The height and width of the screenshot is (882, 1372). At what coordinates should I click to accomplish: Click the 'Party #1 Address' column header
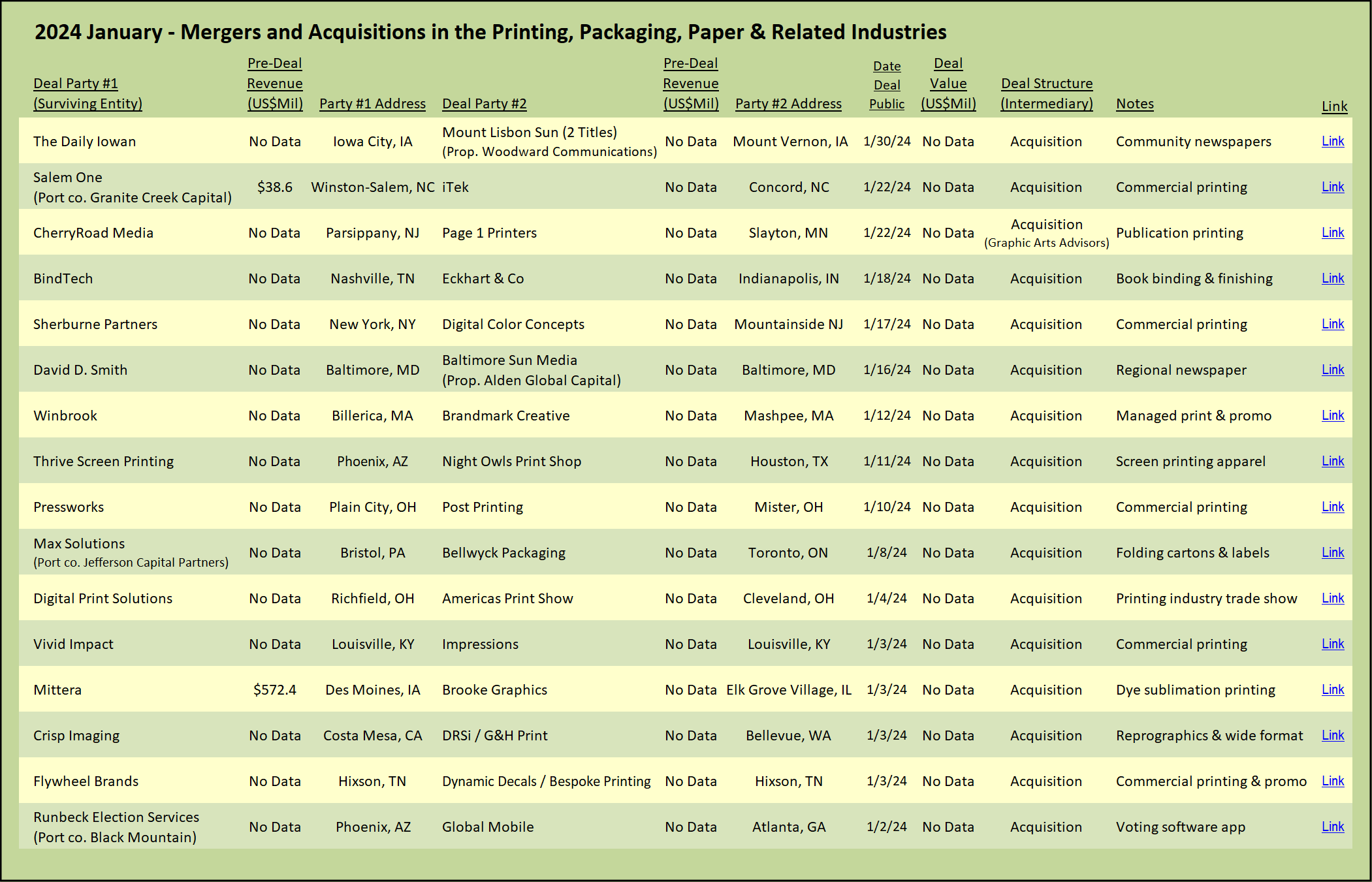372,104
